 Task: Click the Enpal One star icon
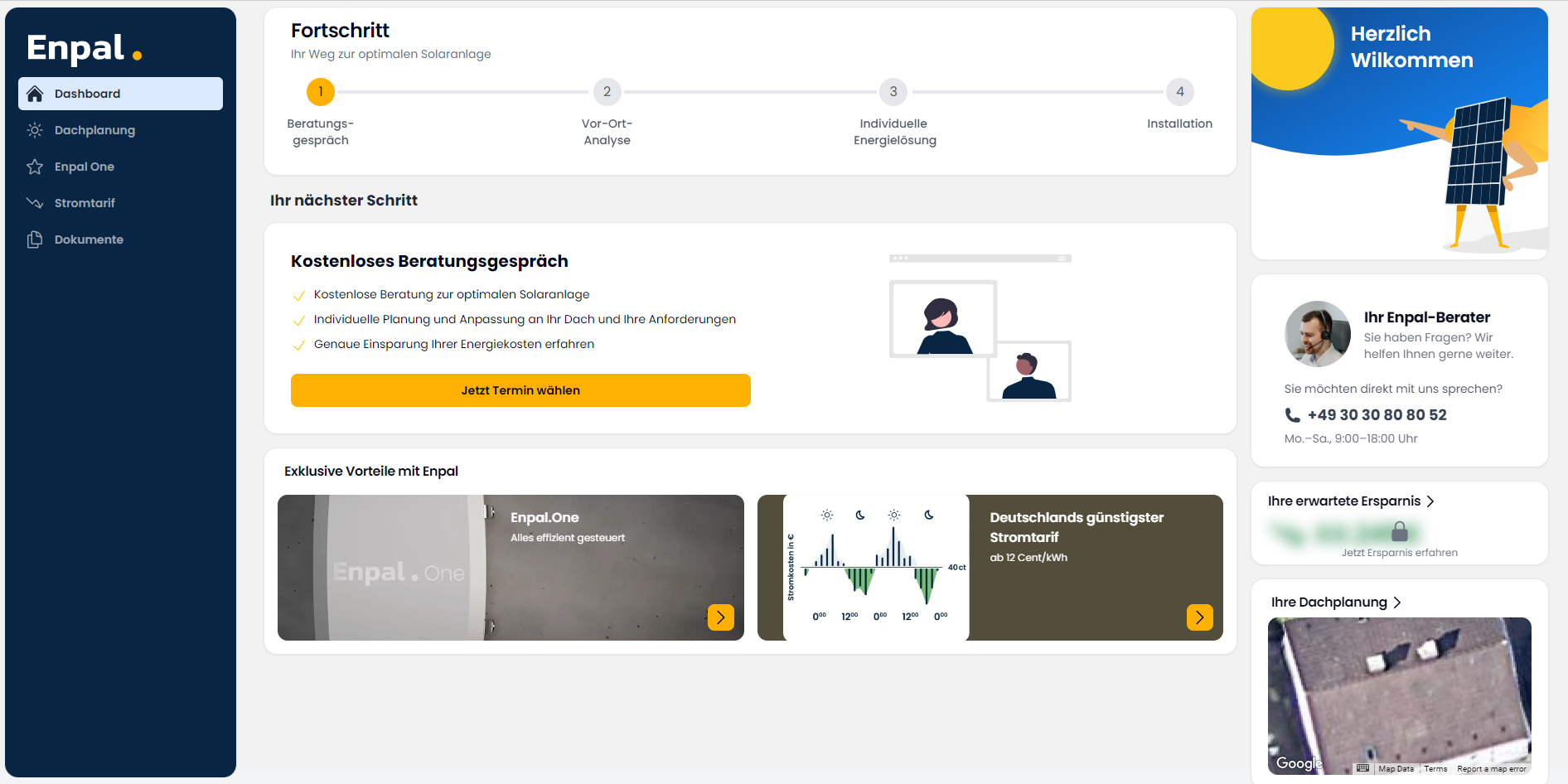(35, 167)
